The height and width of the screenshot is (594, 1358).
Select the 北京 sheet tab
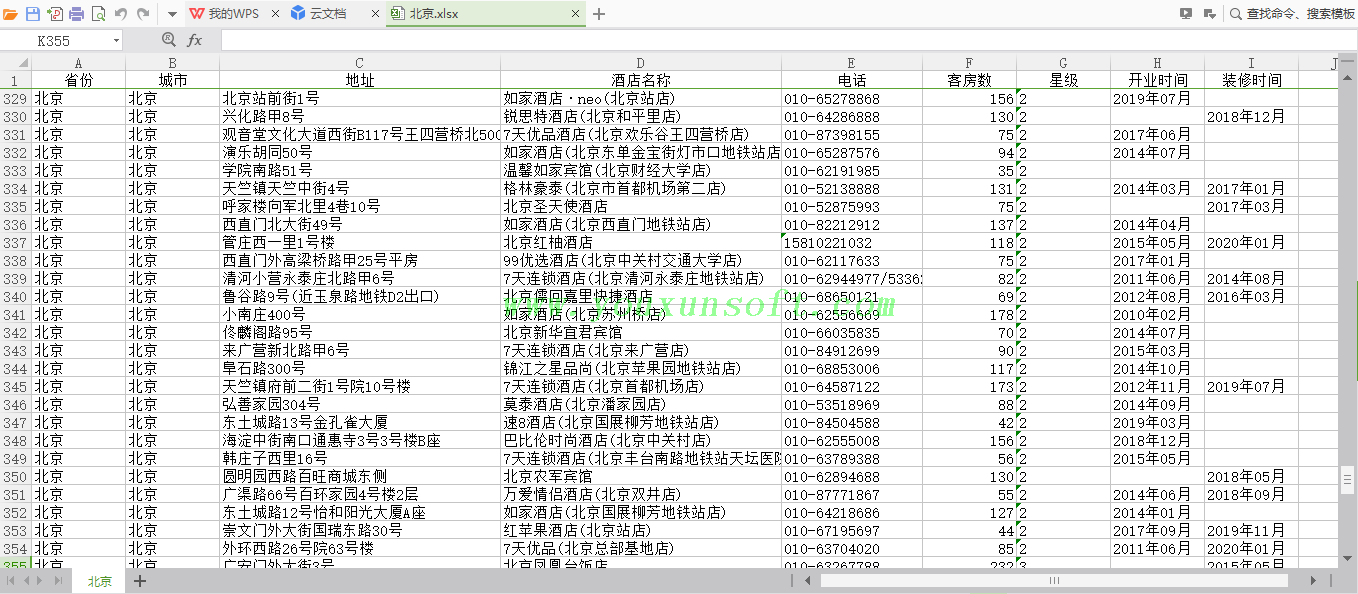99,581
